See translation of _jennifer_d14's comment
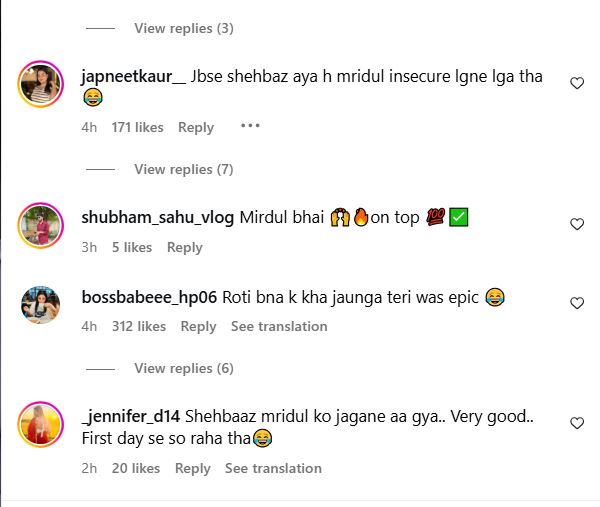 273,468
